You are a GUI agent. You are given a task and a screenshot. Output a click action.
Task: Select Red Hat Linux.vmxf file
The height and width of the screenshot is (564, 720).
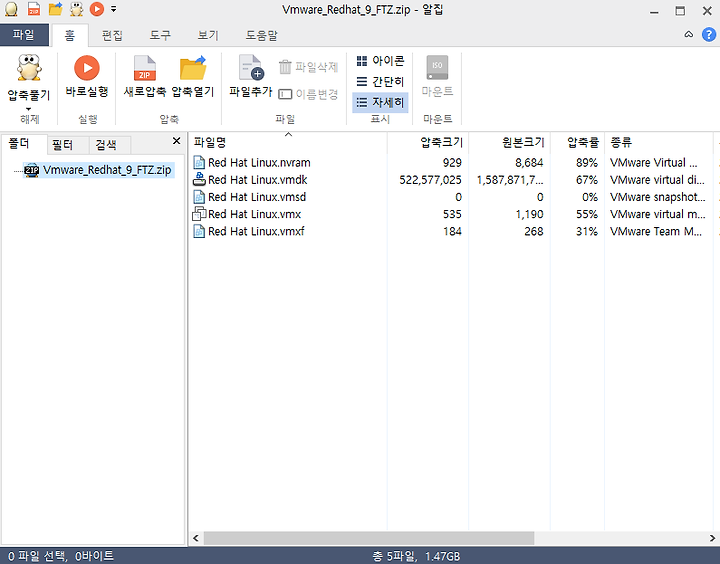256,231
